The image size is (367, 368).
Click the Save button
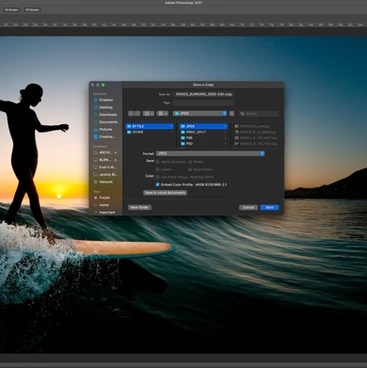coord(269,207)
